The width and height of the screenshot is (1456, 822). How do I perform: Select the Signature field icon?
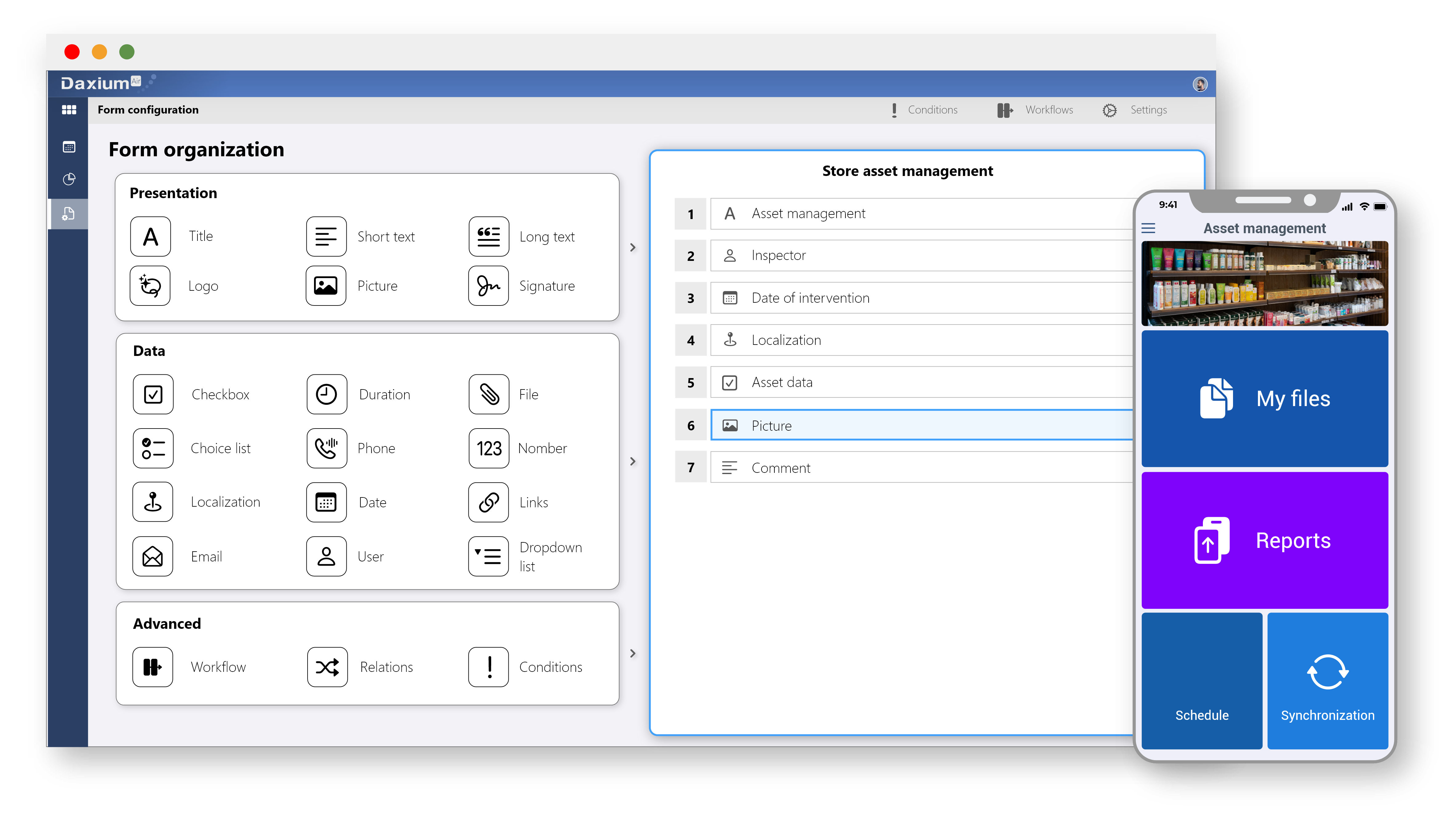489,285
